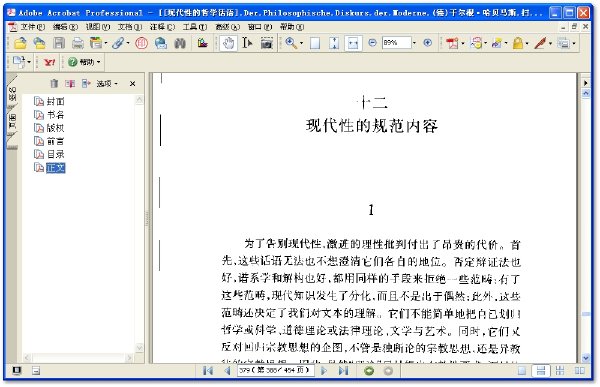Click the Print icon

77,43
